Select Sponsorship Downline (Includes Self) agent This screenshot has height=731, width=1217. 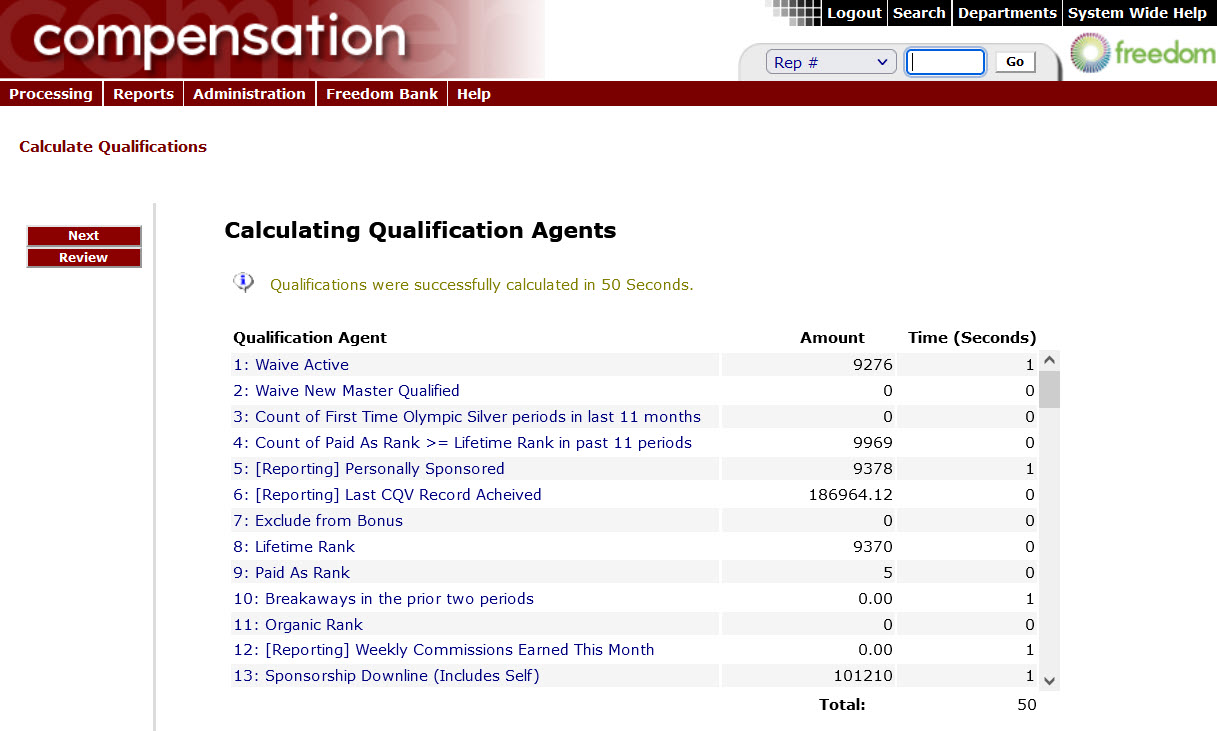(x=401, y=676)
